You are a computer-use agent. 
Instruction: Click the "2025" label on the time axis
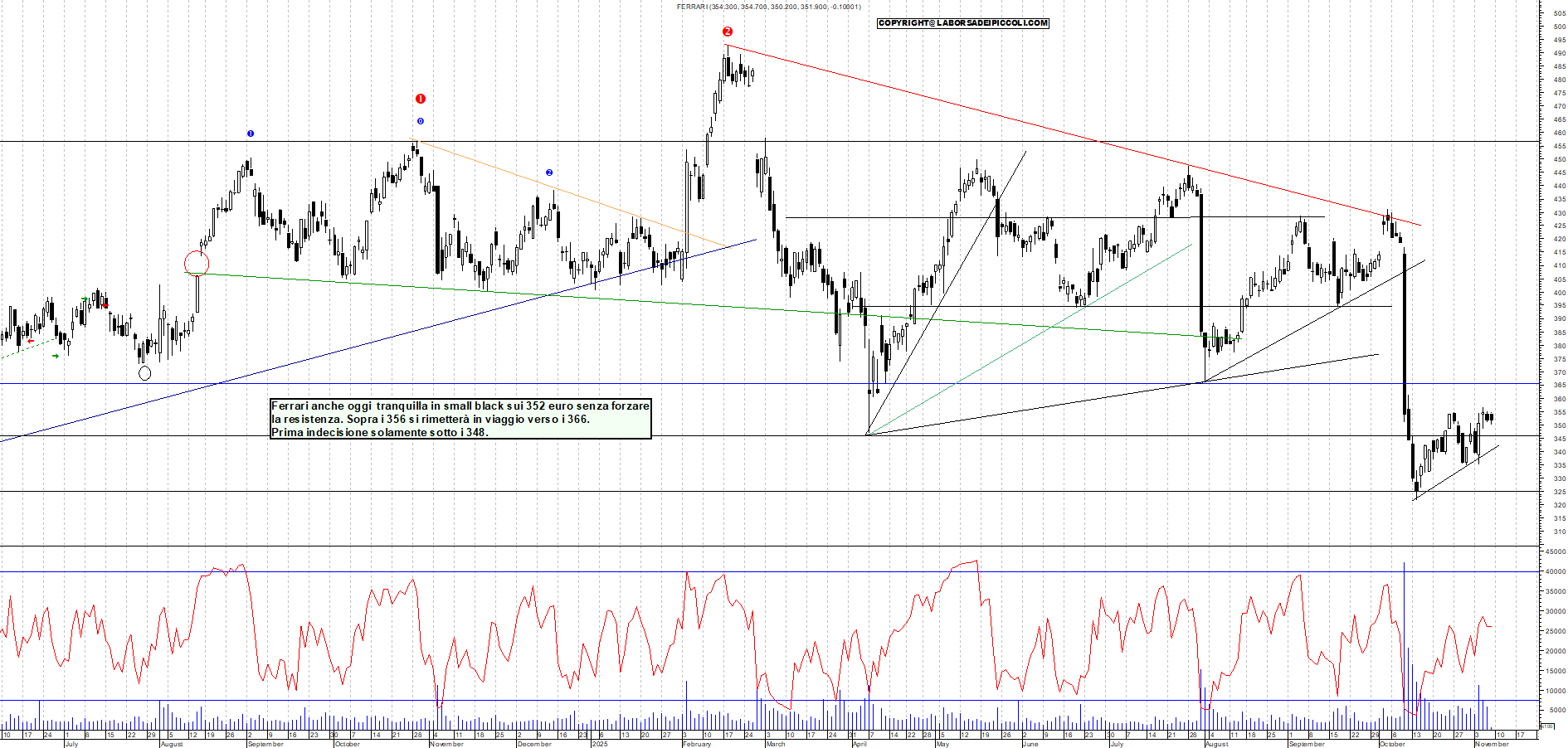pyautogui.click(x=599, y=744)
